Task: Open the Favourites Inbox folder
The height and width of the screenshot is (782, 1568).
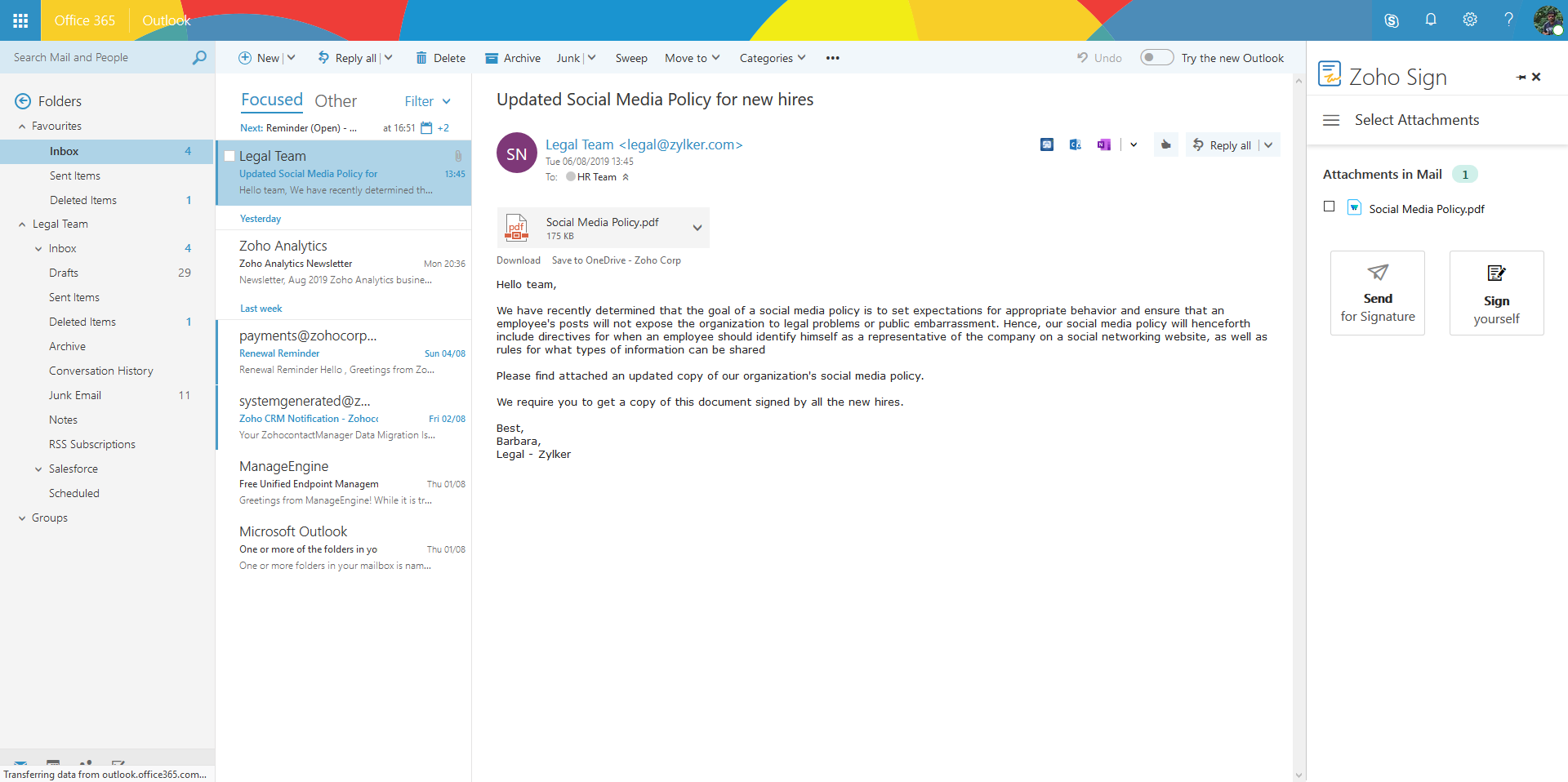Action: click(x=108, y=151)
